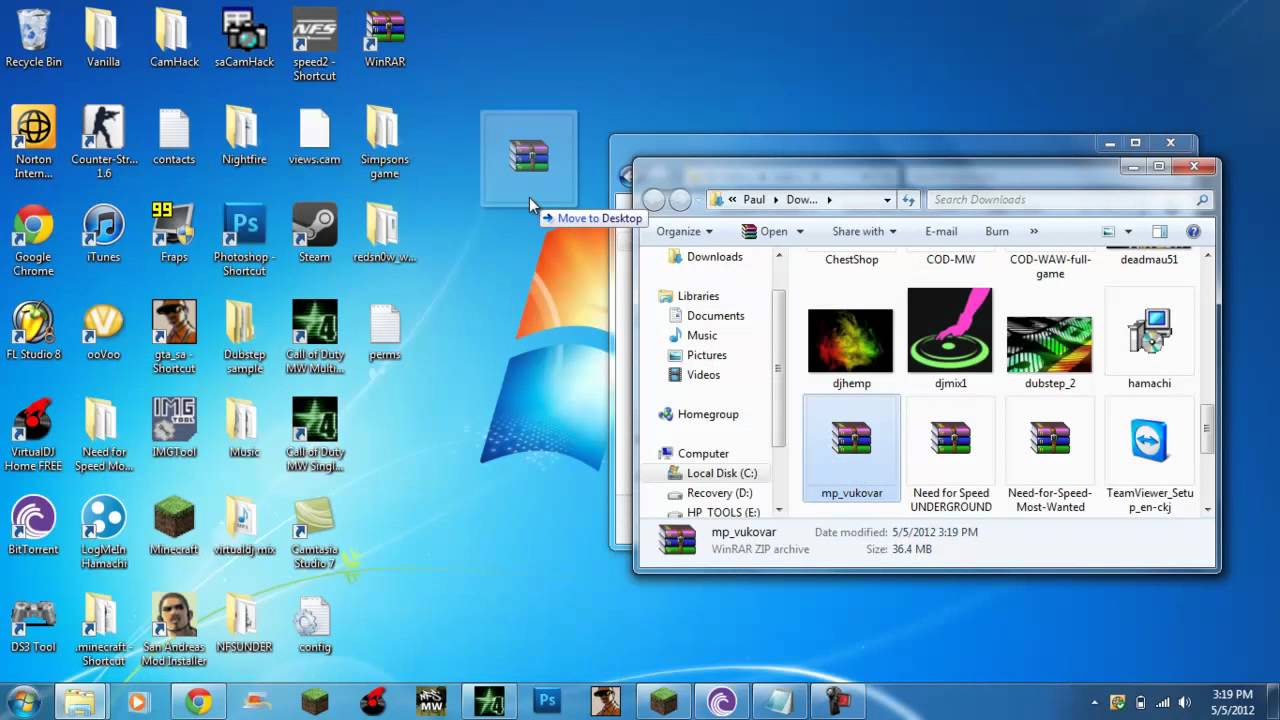Select the WinRAR desktop shortcut
Image resolution: width=1280 pixels, height=720 pixels.
[385, 38]
